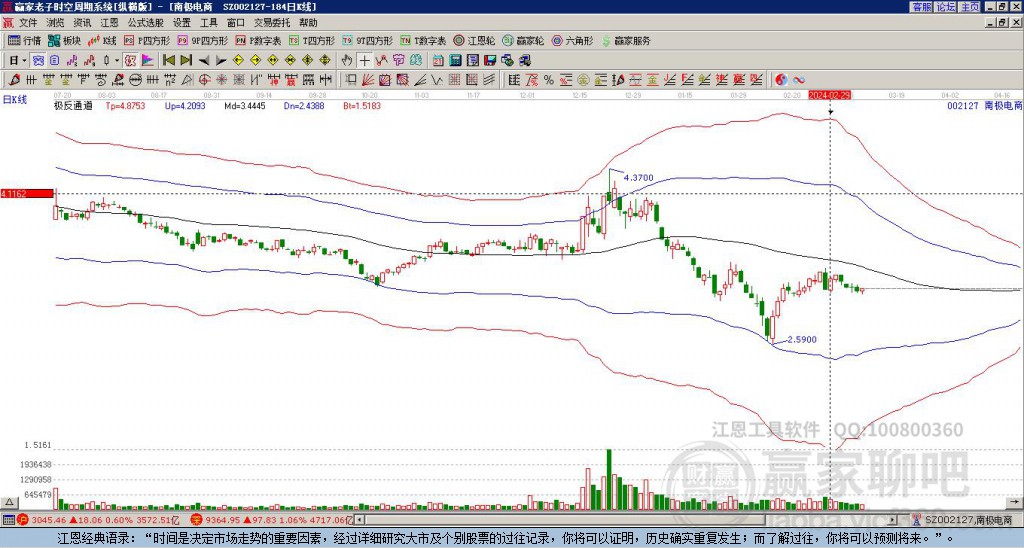This screenshot has width=1024, height=548.
Task: Open the 交易委托 menu
Action: (x=272, y=23)
